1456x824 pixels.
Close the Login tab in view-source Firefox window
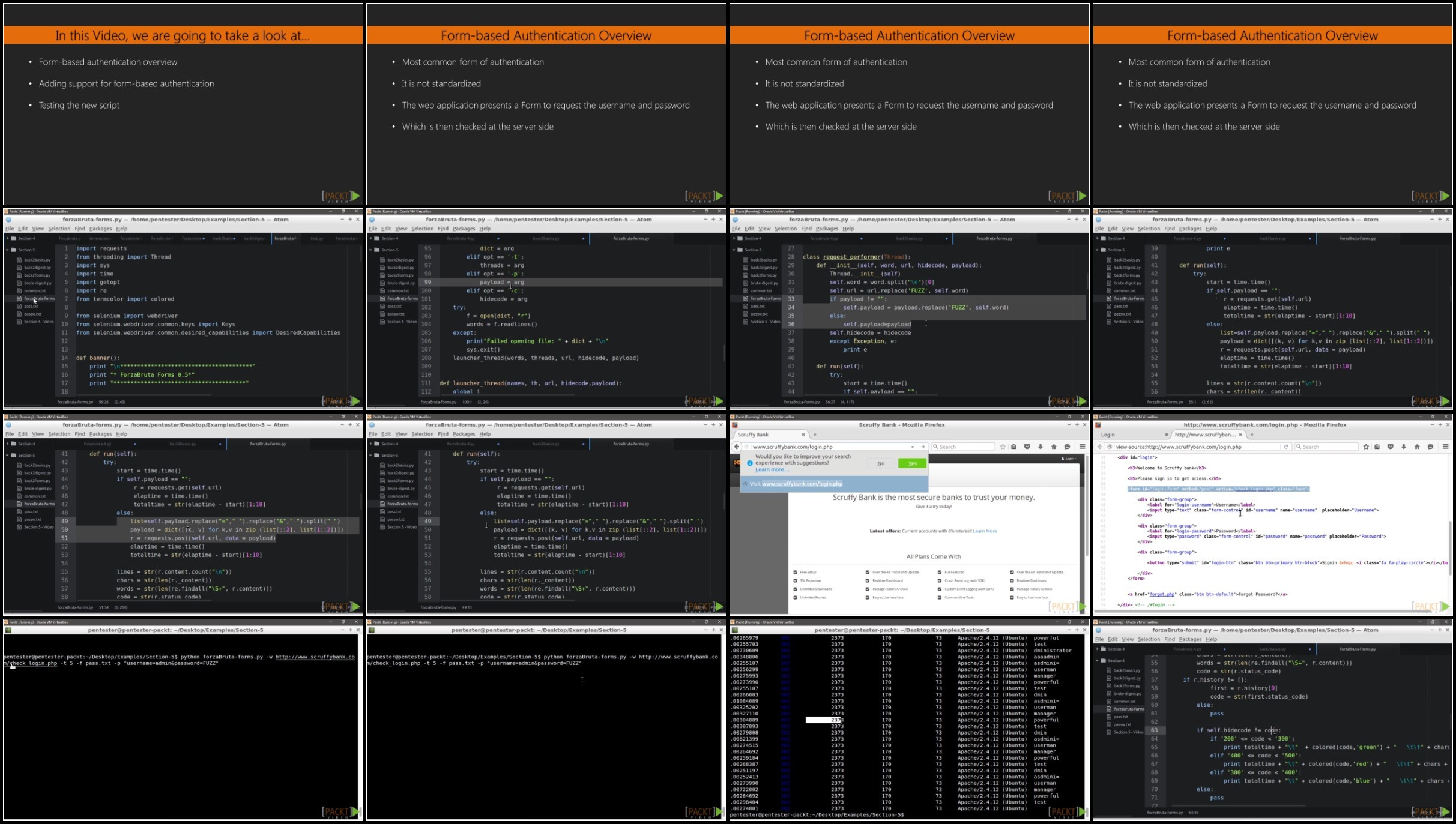pyautogui.click(x=1167, y=435)
